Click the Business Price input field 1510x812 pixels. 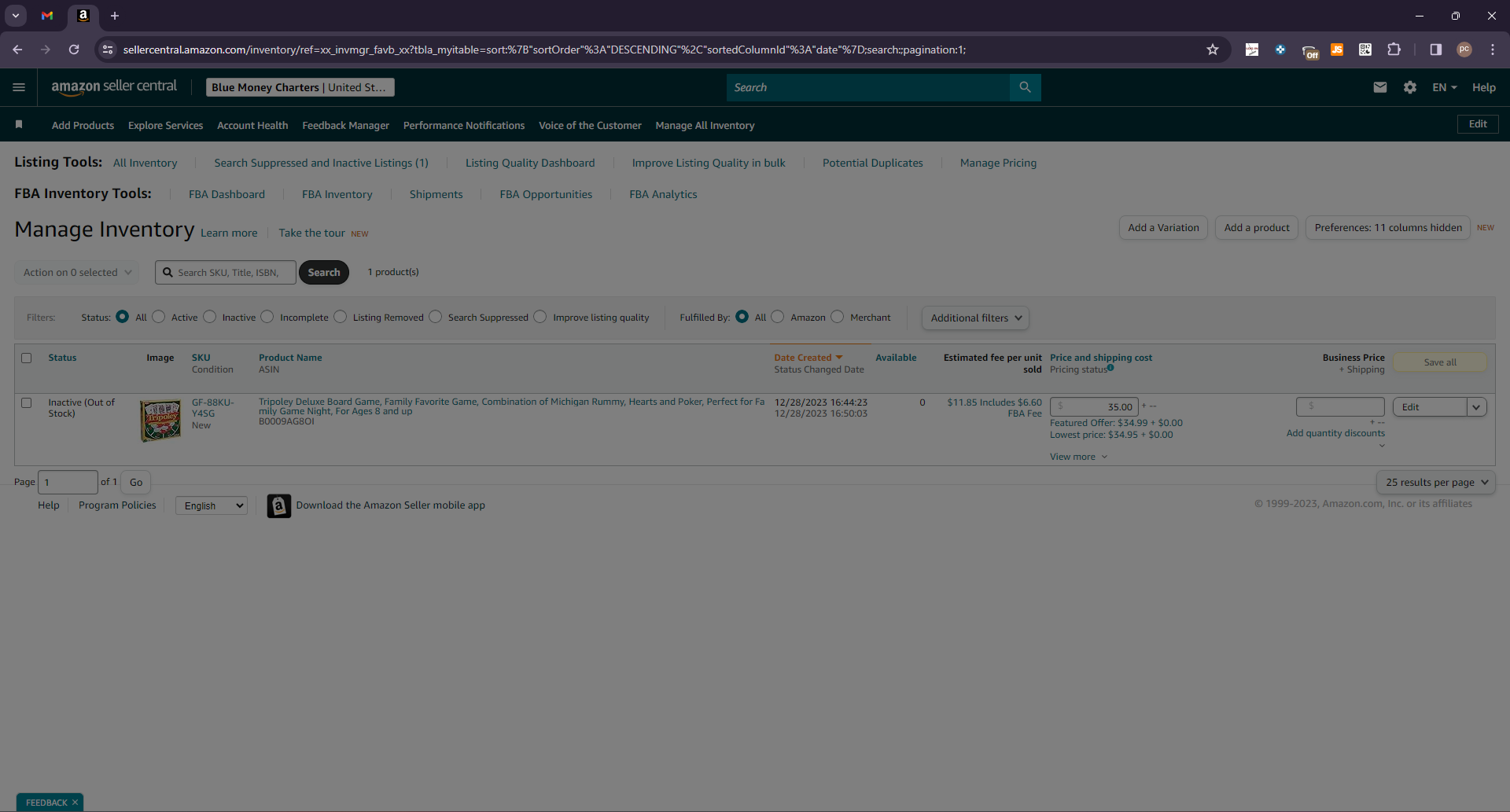coord(1340,406)
